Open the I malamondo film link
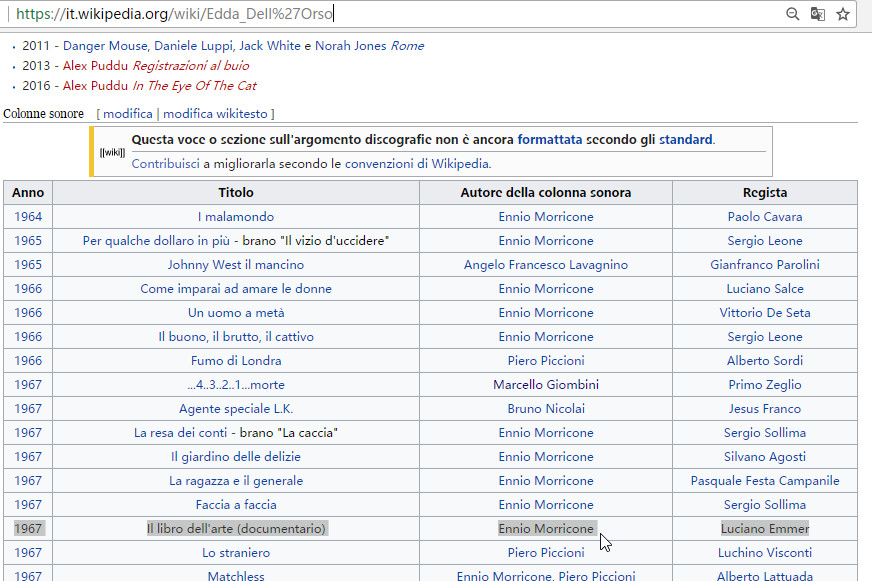 (x=236, y=217)
